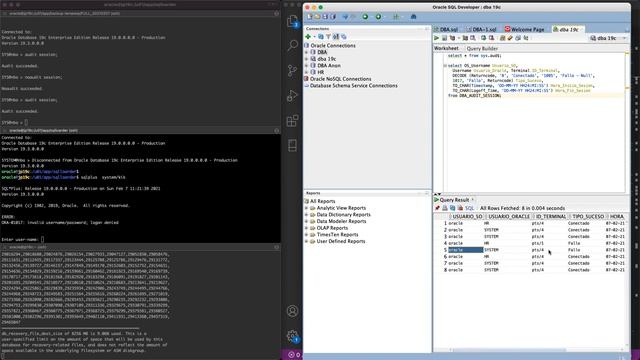Viewport: 640px width, 360px height.
Task: Open the VS Code Accounts icon
Action: tap(293, 311)
